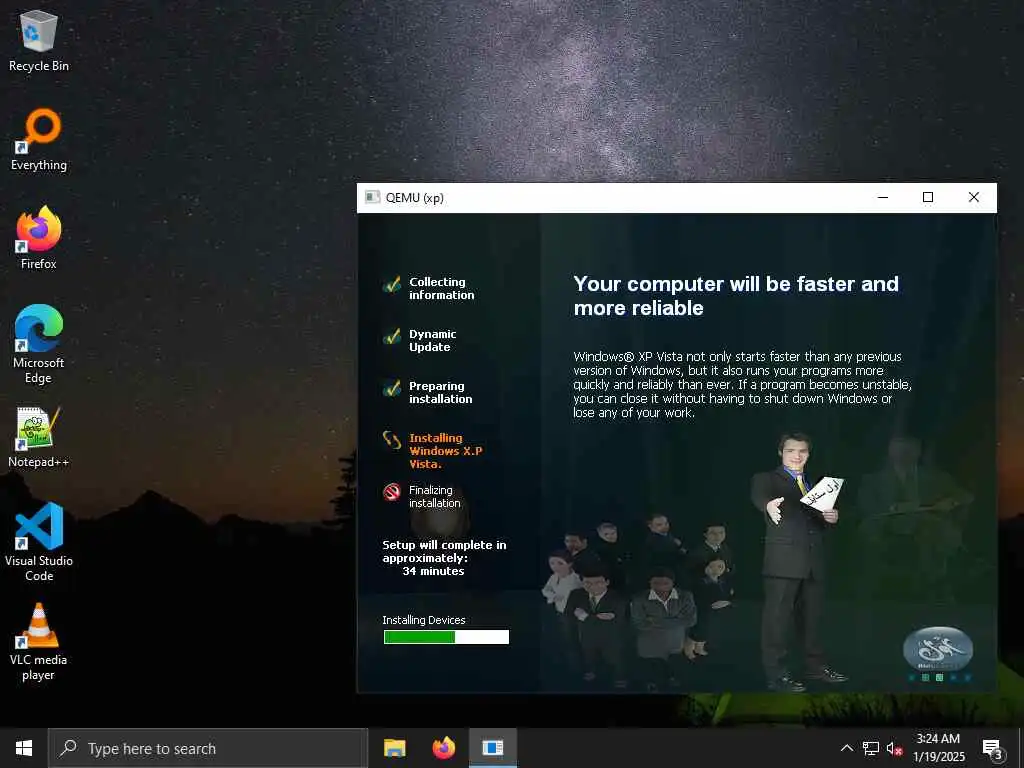Click the Preparing installation checkmark icon
1024x768 pixels.
tap(392, 389)
